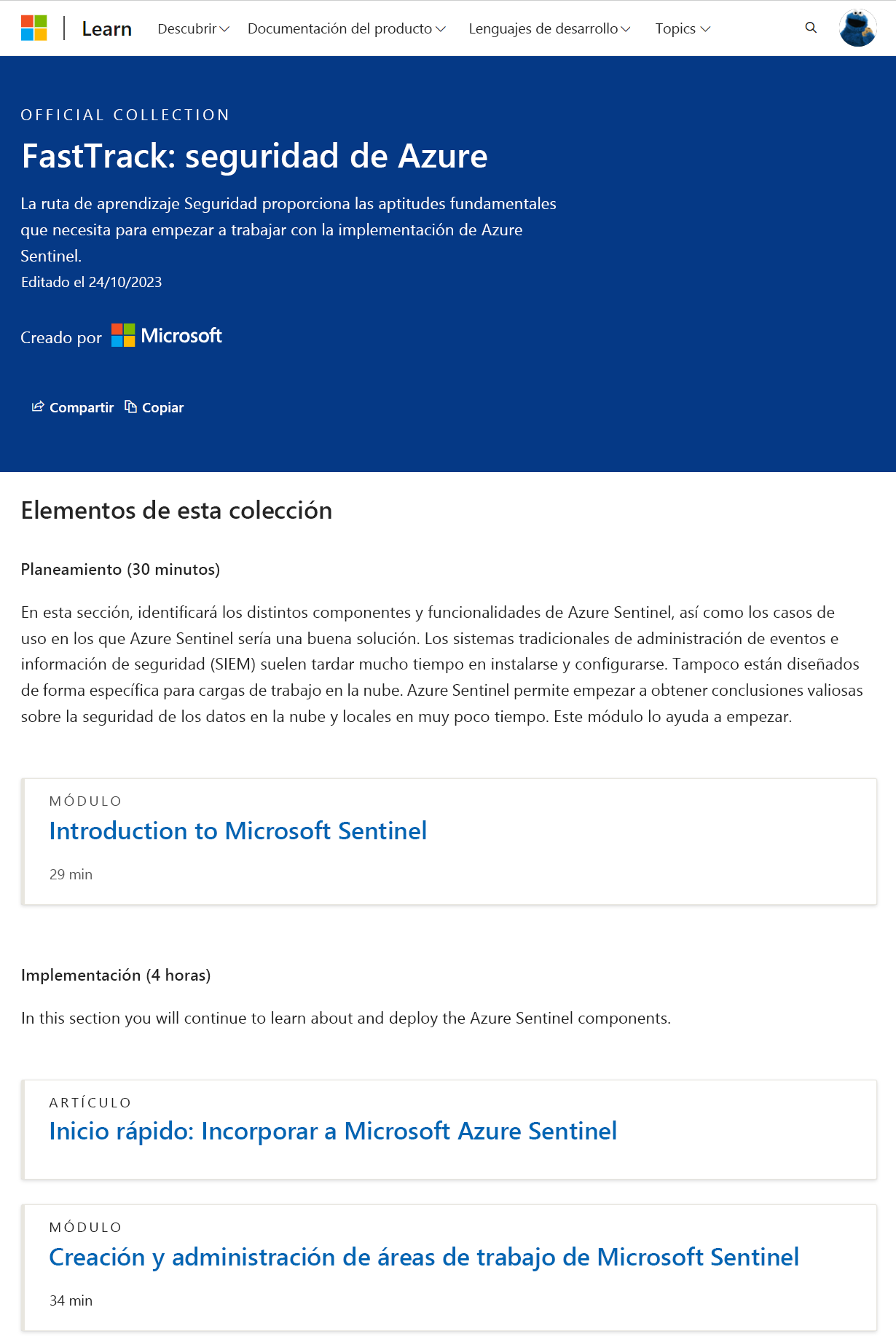Open the Inicio rápido Azure Sentinel article
This screenshot has height=1342, width=896.
point(332,1131)
